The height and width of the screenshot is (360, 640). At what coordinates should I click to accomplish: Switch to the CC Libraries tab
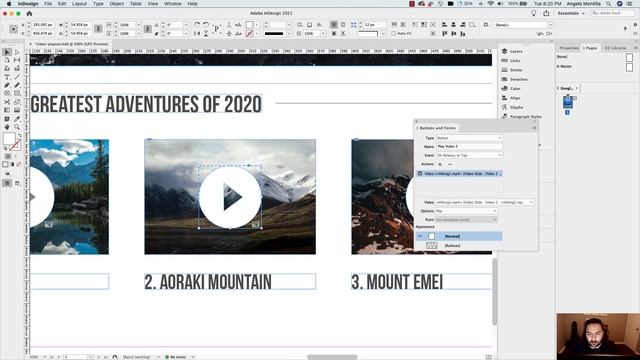coord(616,48)
